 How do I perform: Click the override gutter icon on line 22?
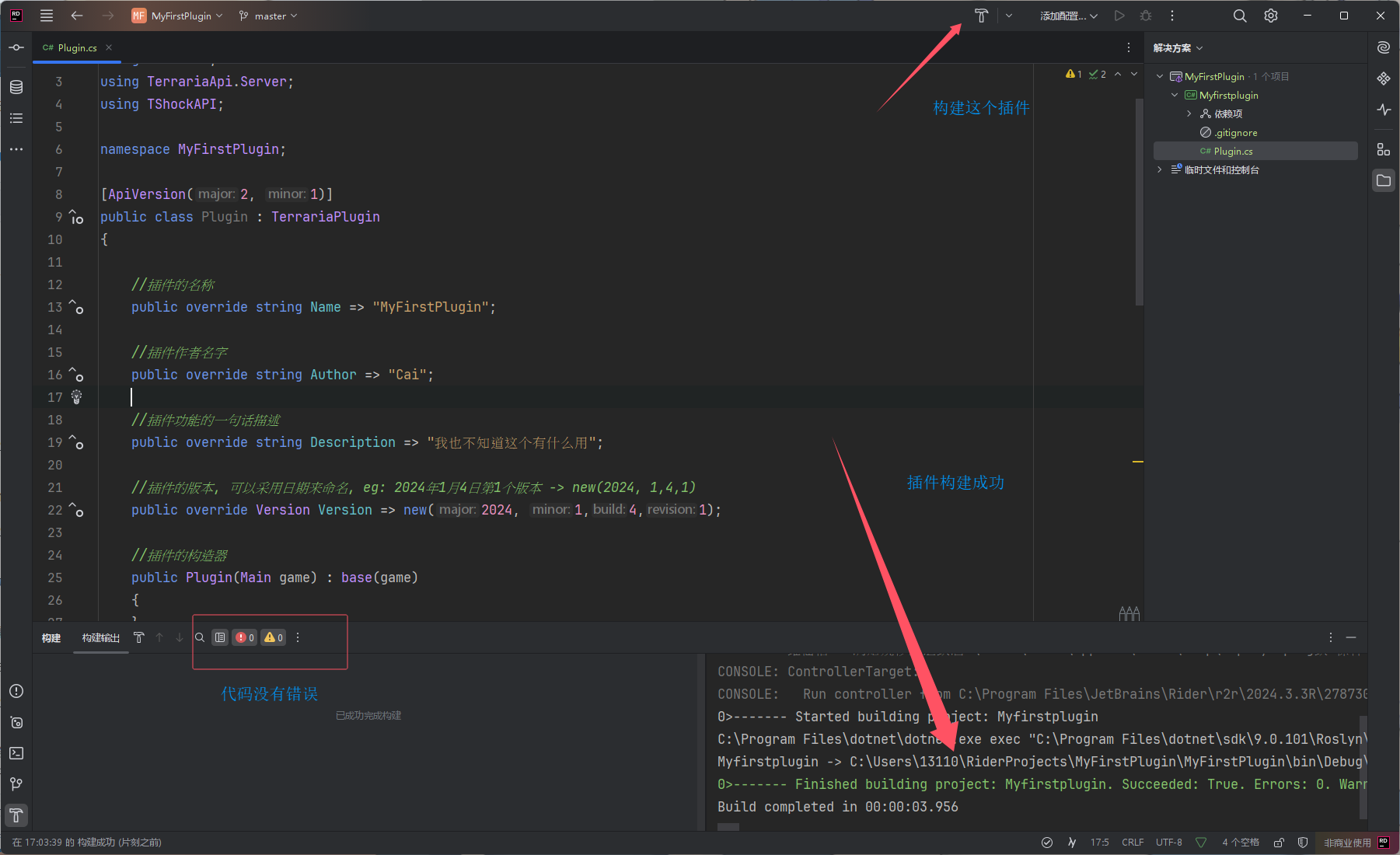point(76,510)
